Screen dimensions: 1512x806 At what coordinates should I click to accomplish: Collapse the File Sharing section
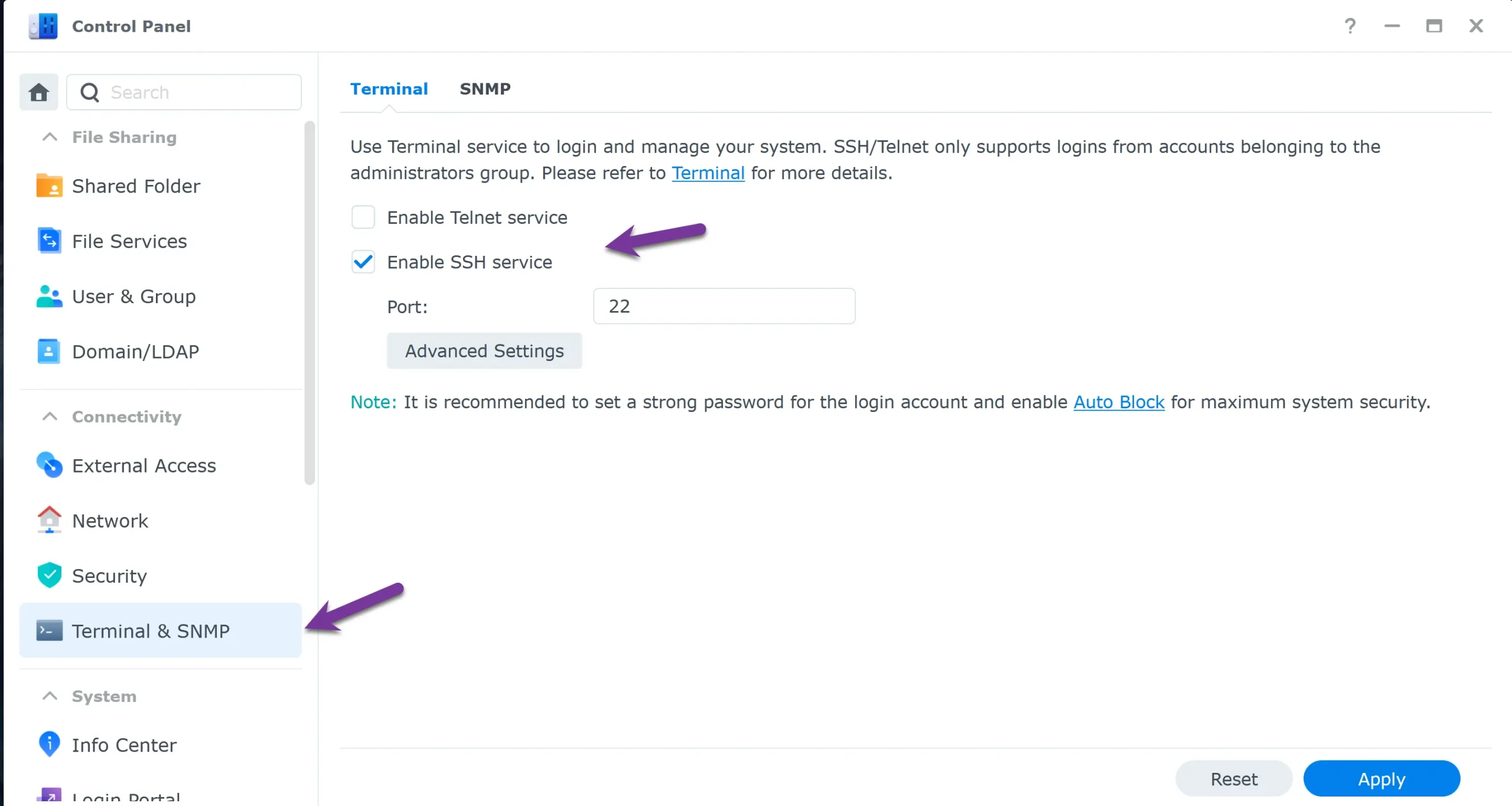(50, 136)
